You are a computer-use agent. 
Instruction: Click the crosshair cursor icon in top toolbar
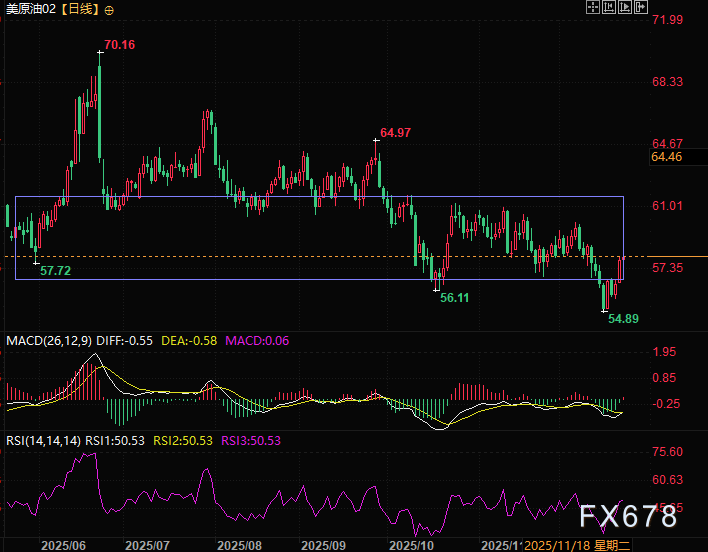593,8
